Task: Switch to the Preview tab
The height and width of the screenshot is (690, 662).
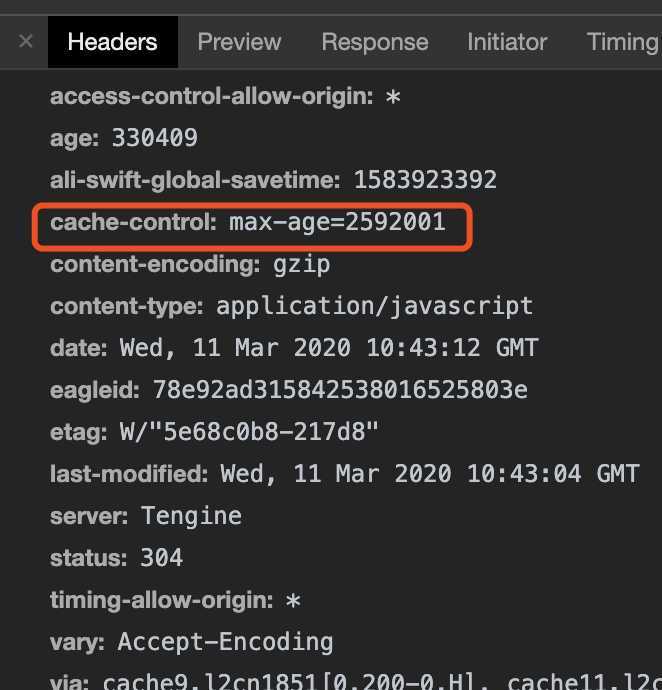Action: coord(239,42)
